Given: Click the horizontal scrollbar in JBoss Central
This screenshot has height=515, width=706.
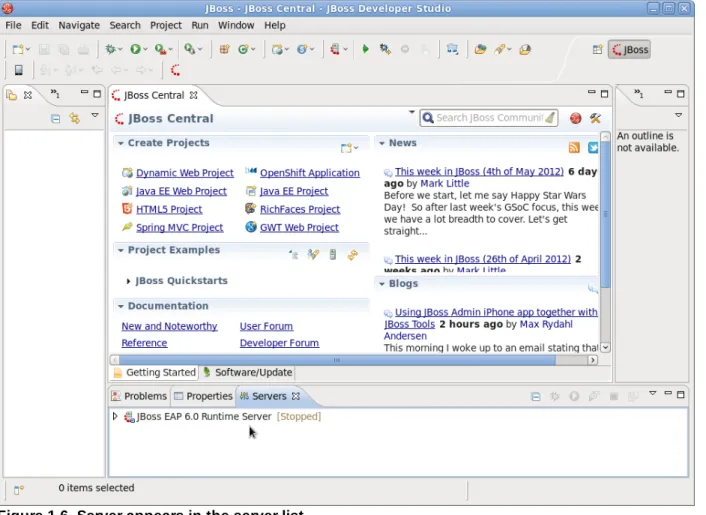Looking at the screenshot, I should point(337,360).
